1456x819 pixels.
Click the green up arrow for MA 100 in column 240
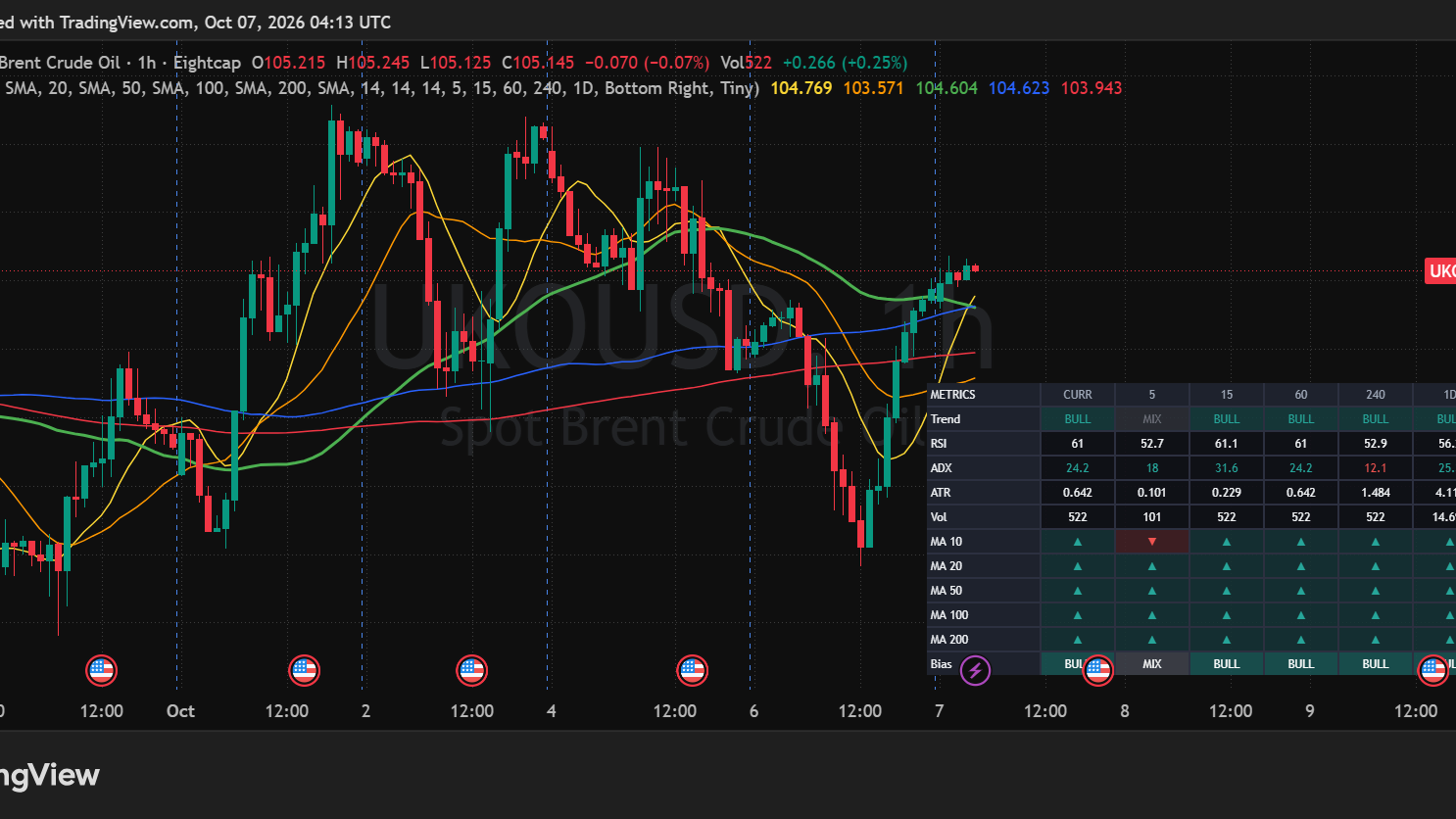[1376, 615]
